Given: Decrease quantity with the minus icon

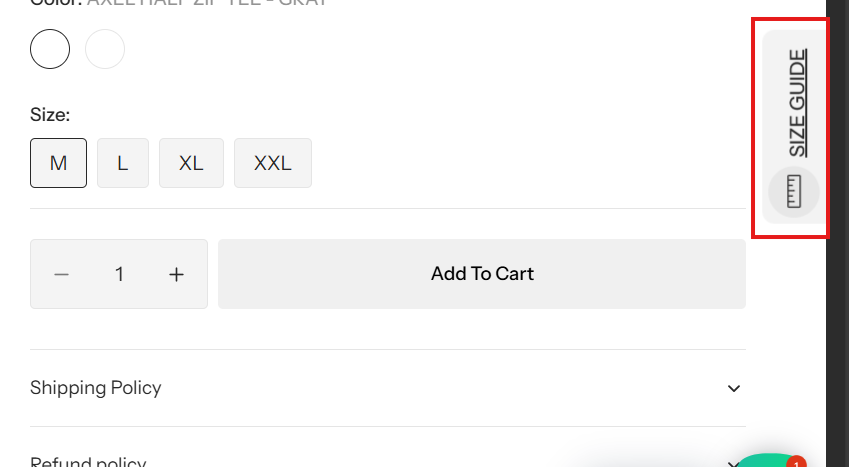Looking at the screenshot, I should 62,274.
